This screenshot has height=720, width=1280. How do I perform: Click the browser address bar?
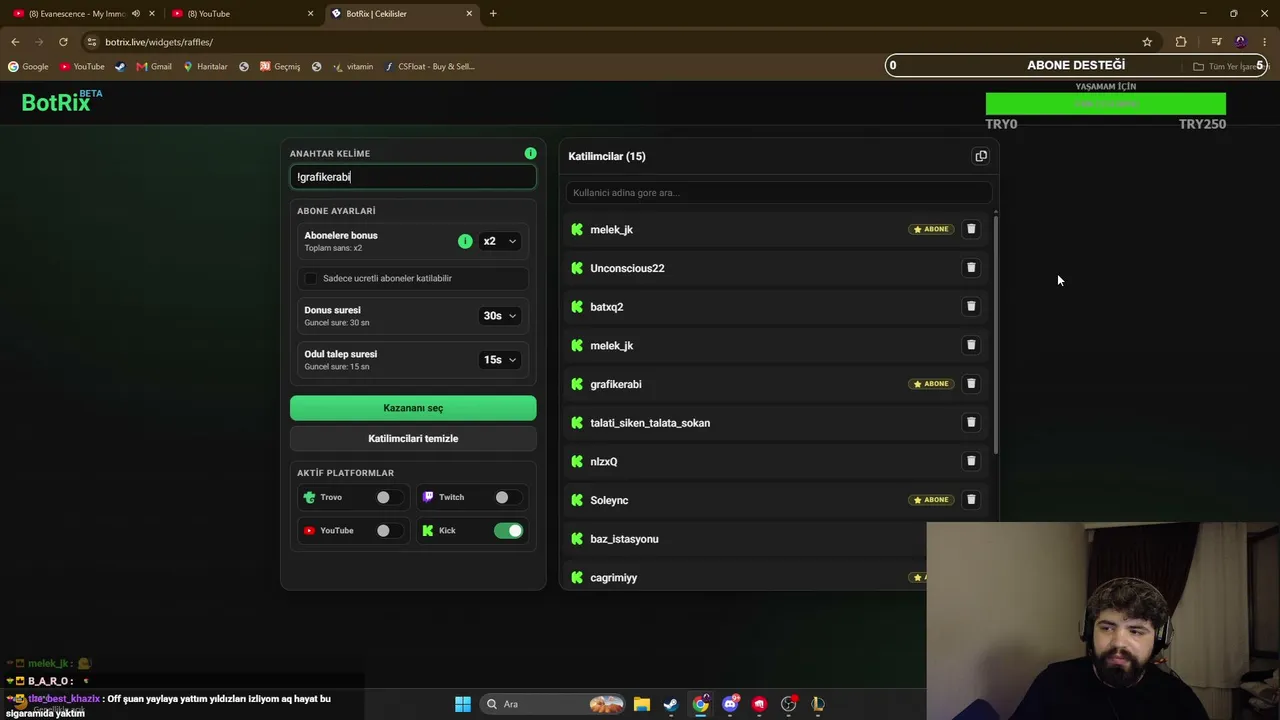pyautogui.click(x=615, y=42)
